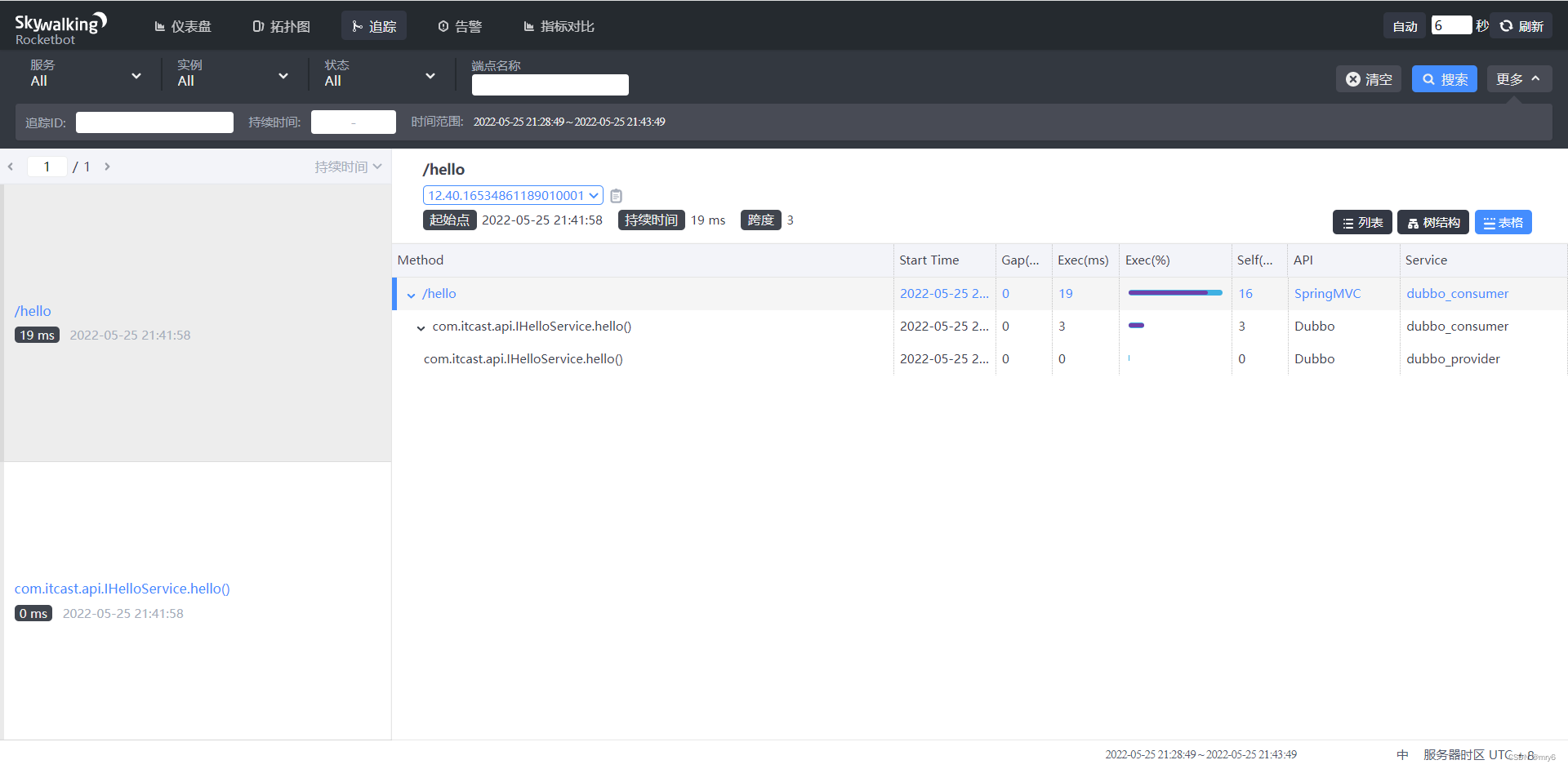Viewport: 1568px width, 769px height.
Task: Click the footer time range text
Action: 1200,754
